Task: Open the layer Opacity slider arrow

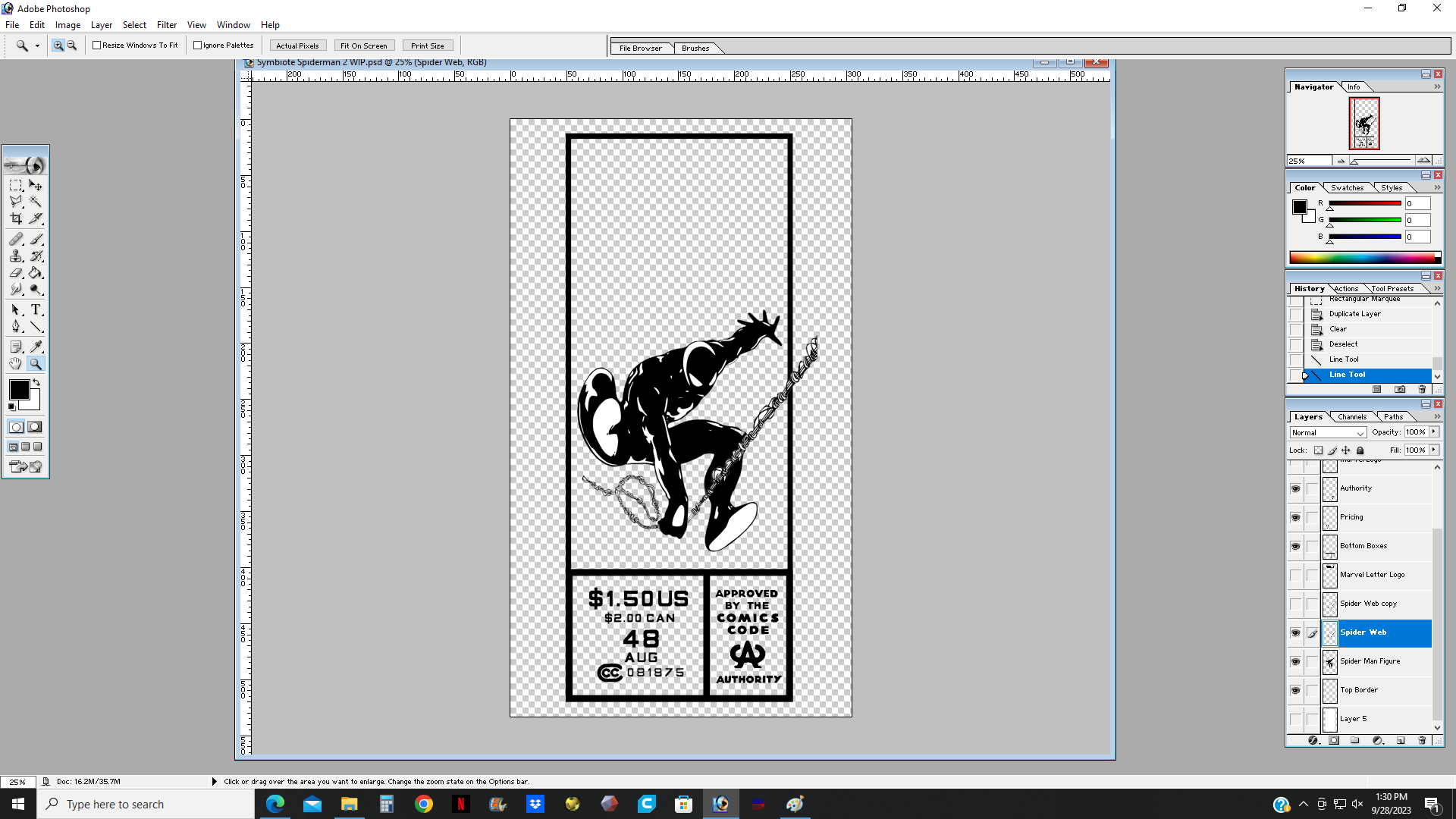Action: pos(1434,431)
